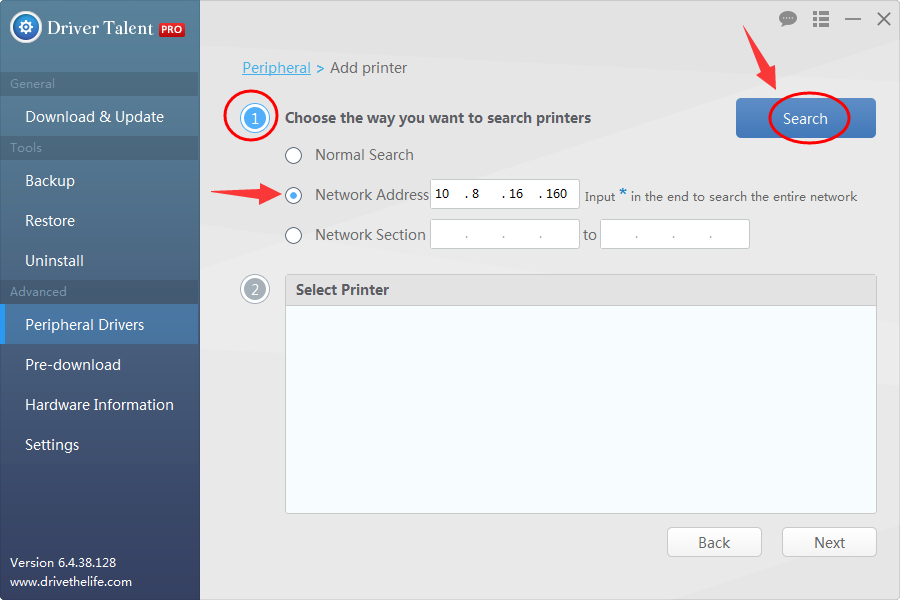900x600 pixels.
Task: Click the Network Address IP input field
Action: (x=505, y=194)
